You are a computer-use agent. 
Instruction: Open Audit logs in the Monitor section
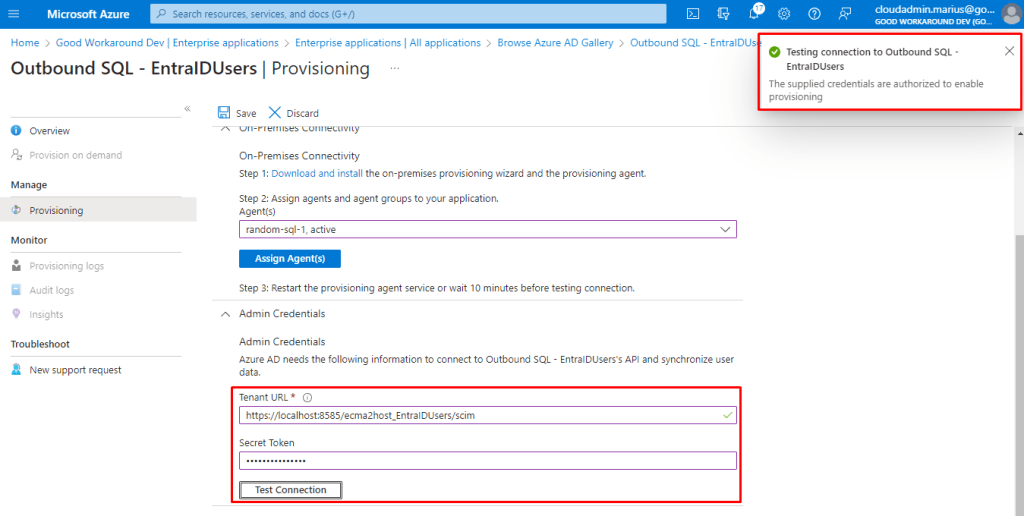pos(51,290)
